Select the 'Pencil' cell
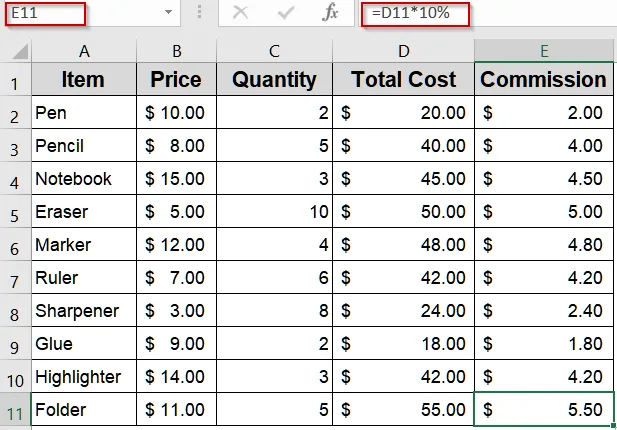The width and height of the screenshot is (617, 430). tap(84, 146)
